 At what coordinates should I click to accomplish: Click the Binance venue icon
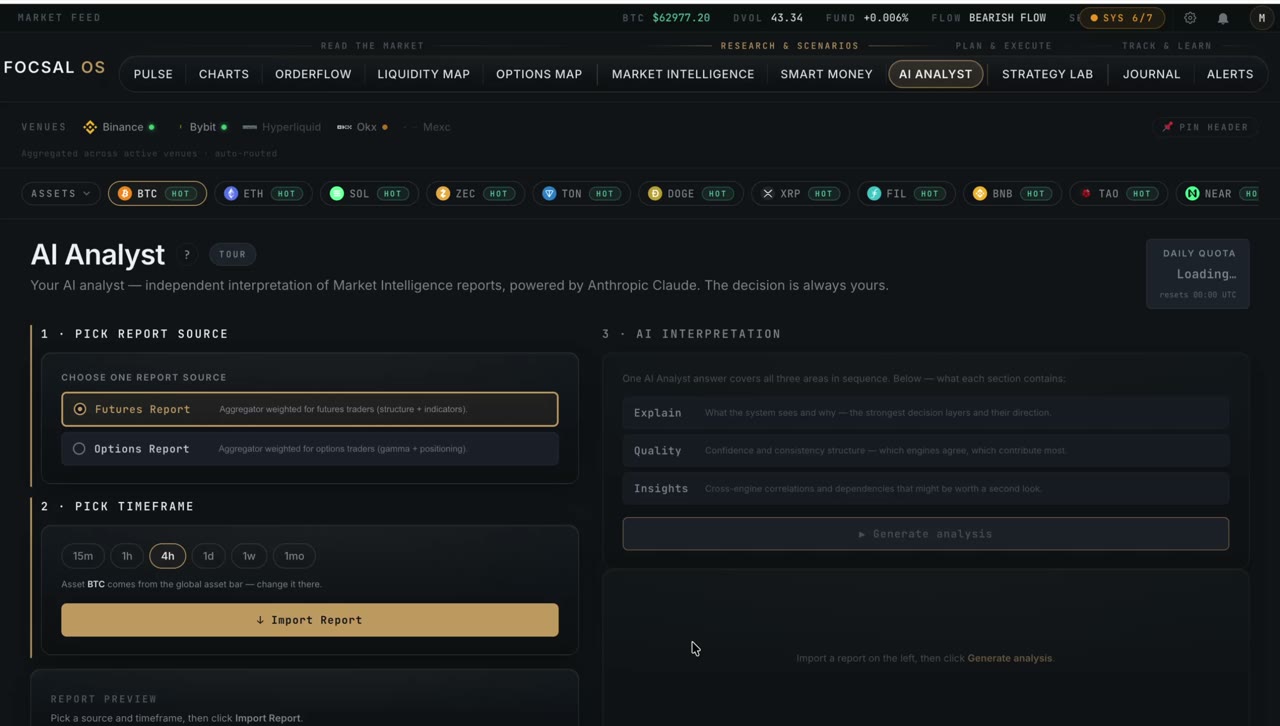click(x=90, y=127)
